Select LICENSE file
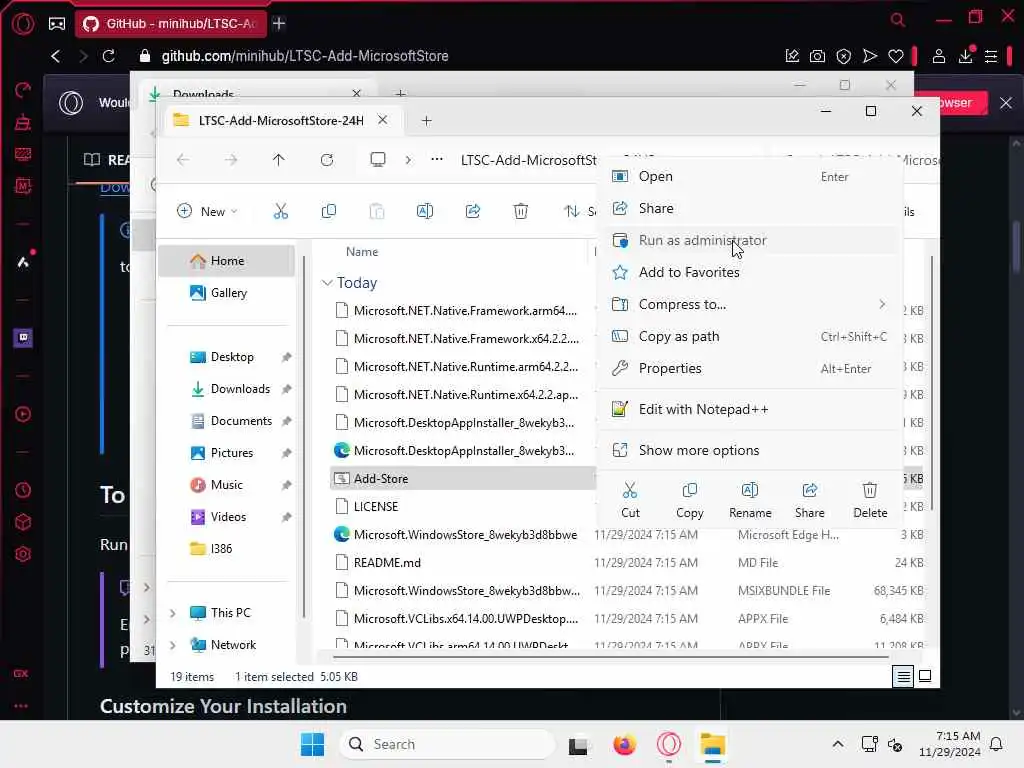1024x768 pixels. [376, 506]
